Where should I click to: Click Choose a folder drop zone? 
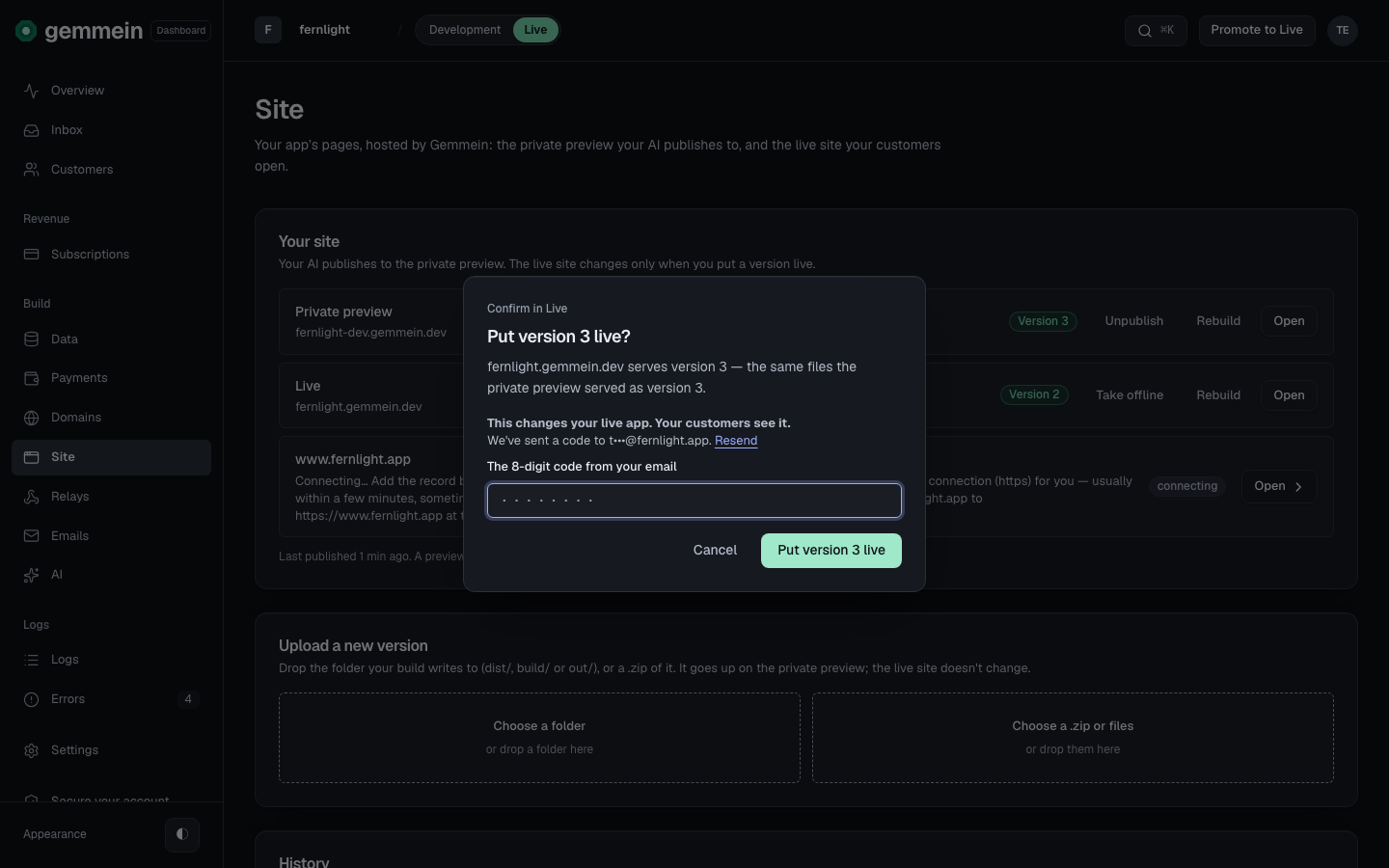tap(539, 738)
